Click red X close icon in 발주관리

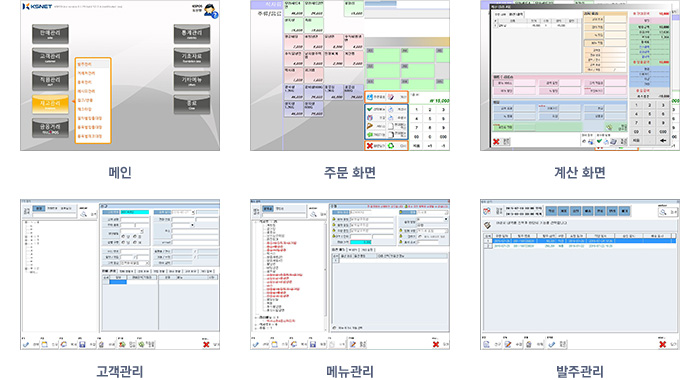(662, 344)
